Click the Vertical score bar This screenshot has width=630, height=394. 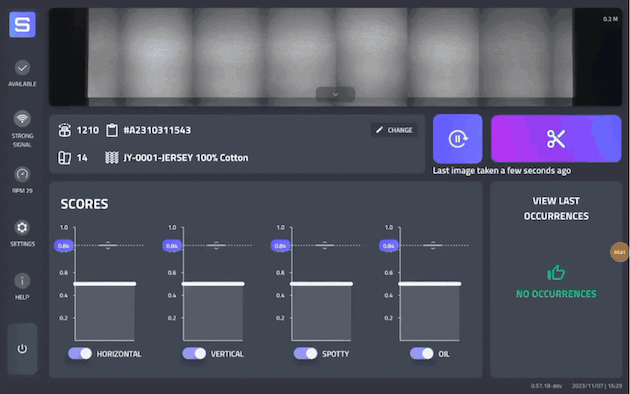[x=213, y=312]
